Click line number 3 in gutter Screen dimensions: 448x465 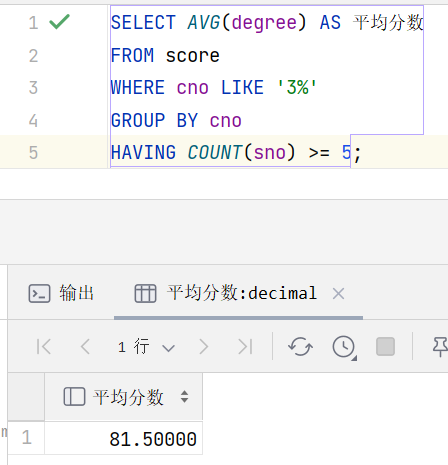[x=33, y=88]
